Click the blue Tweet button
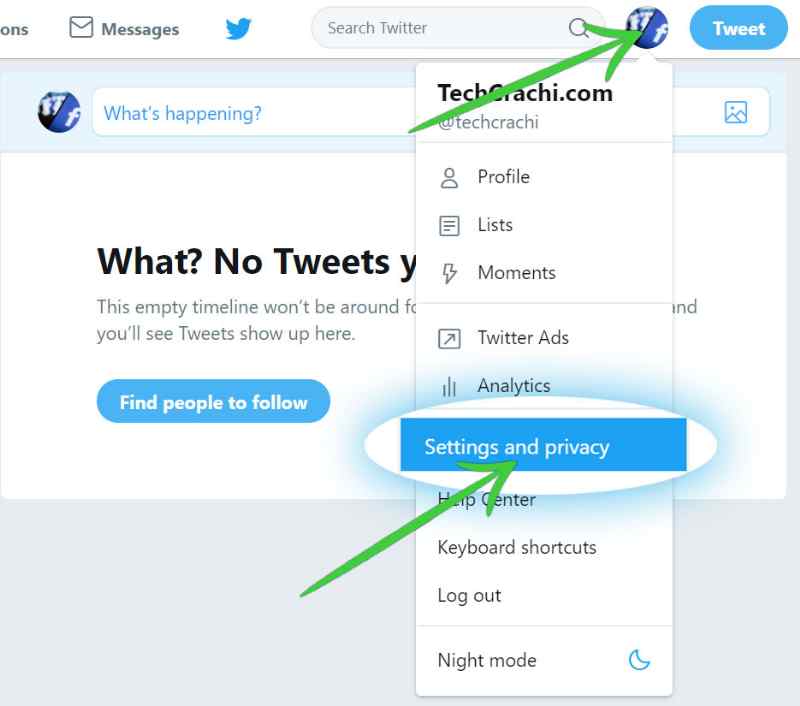The image size is (800, 706). click(x=738, y=28)
